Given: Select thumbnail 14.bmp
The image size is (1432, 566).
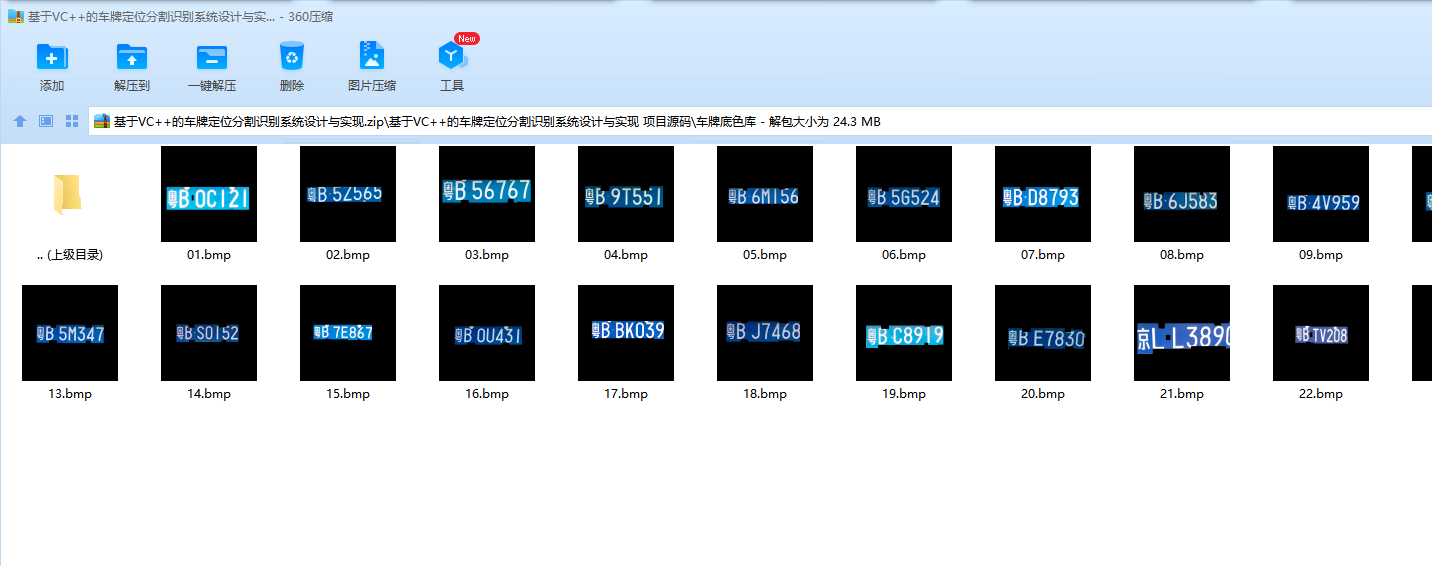Looking at the screenshot, I should (209, 333).
